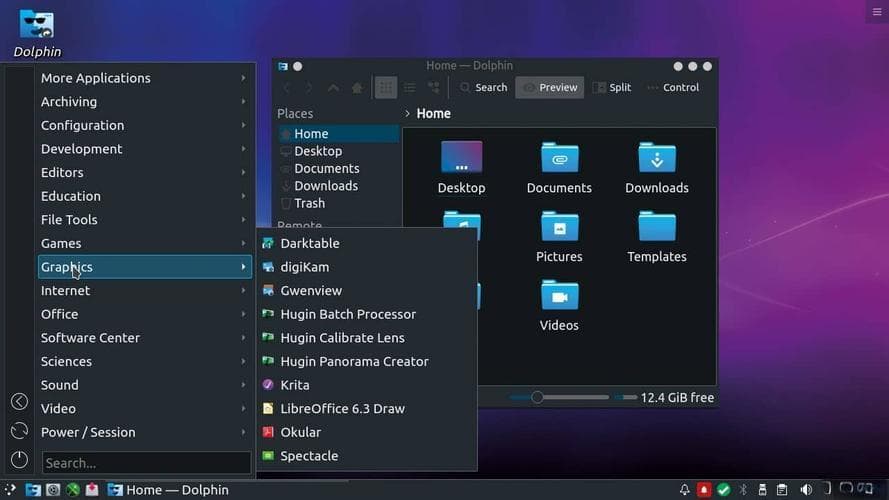Click the restart icon in launcher sidebar
The width and height of the screenshot is (889, 500).
[19, 431]
